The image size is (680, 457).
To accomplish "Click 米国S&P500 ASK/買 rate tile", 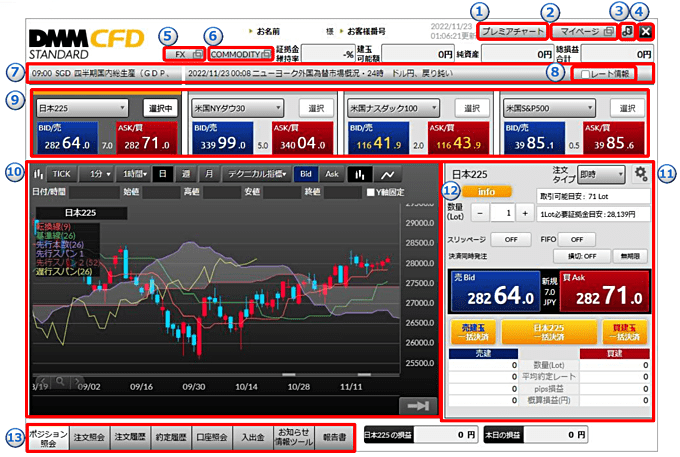I will click(614, 137).
